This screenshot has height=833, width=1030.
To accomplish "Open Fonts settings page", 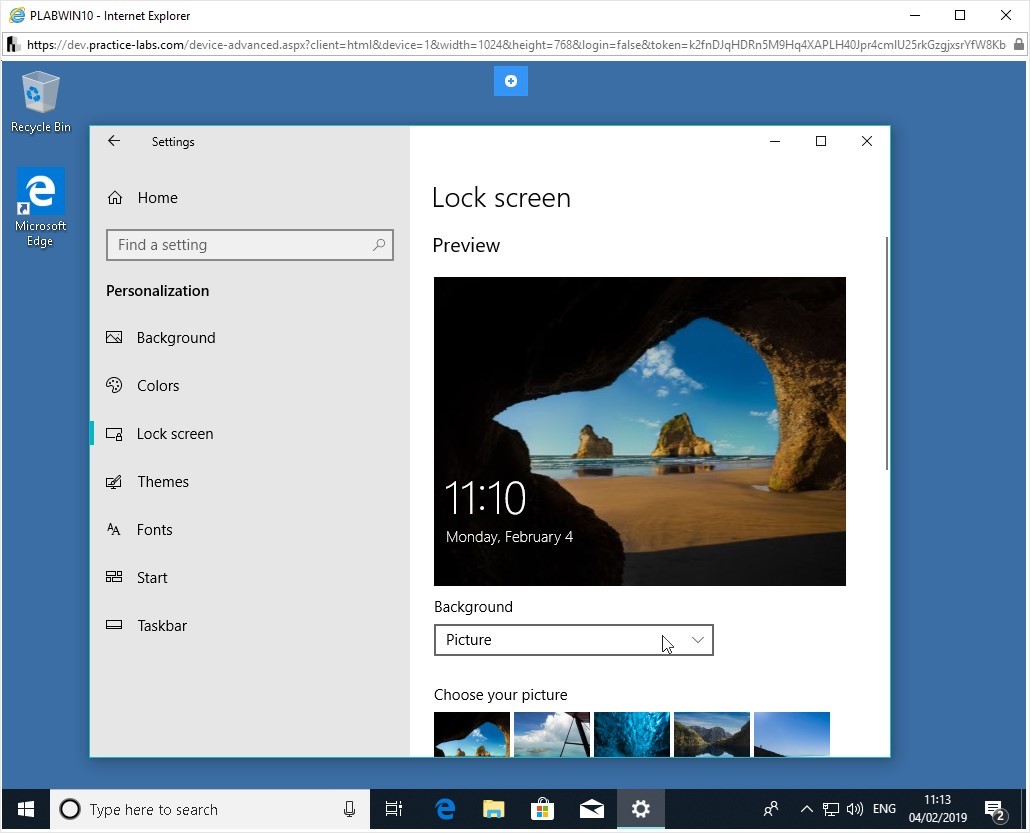I will click(x=139, y=529).
